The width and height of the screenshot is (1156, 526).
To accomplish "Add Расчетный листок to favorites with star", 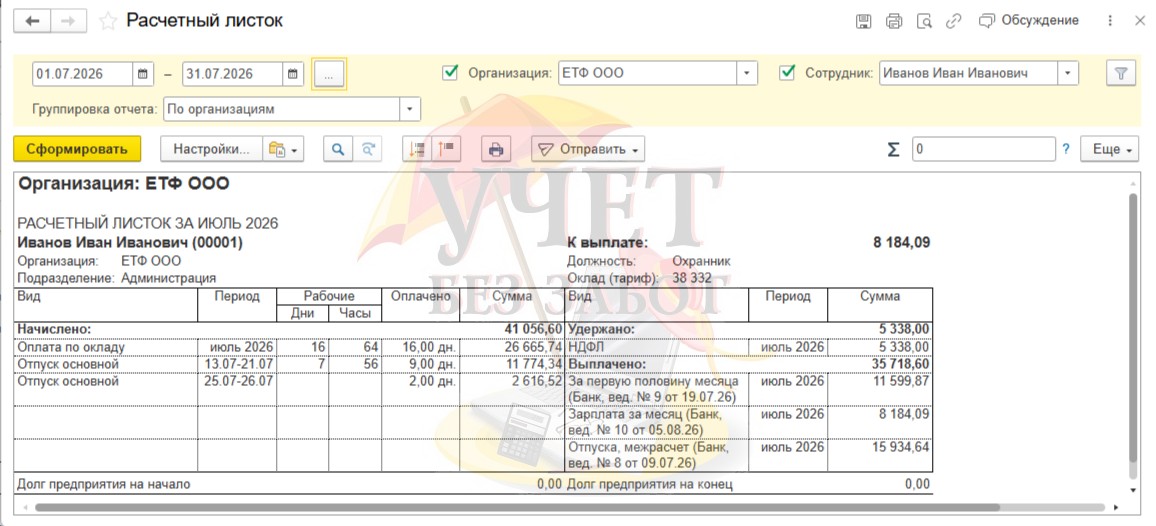I will click(x=108, y=21).
